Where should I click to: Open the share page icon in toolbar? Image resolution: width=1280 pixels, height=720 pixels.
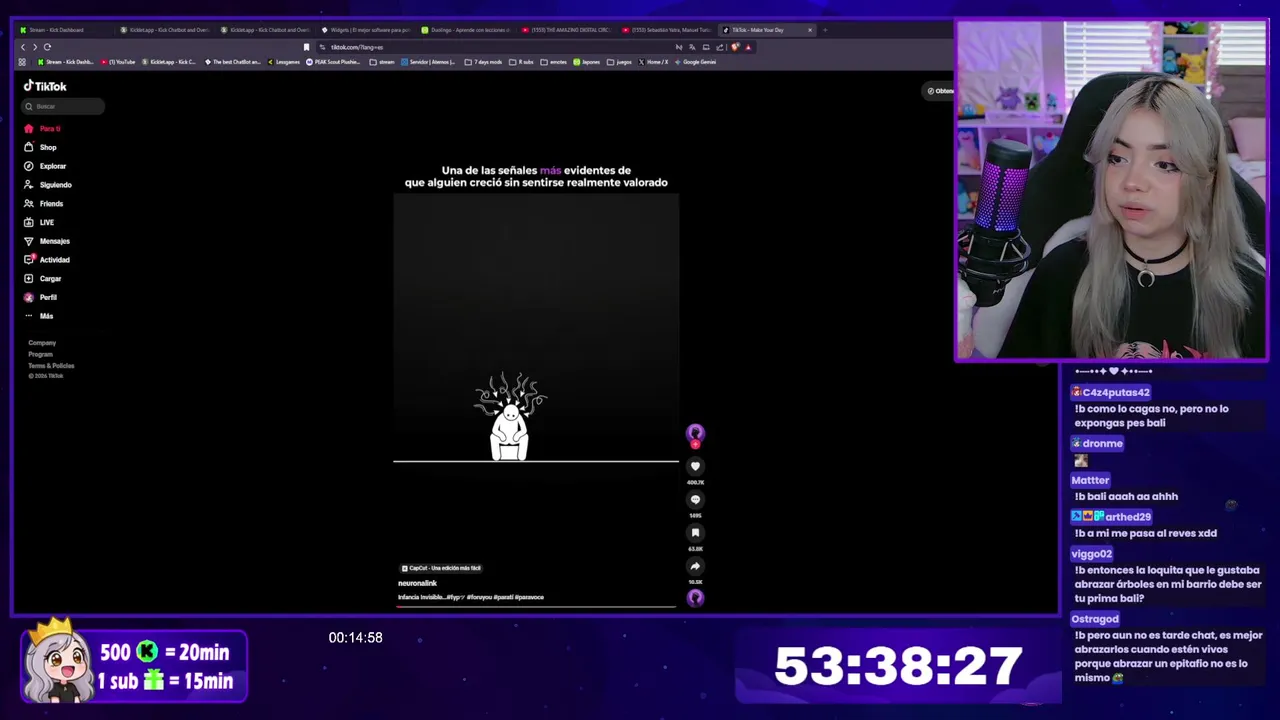(720, 47)
